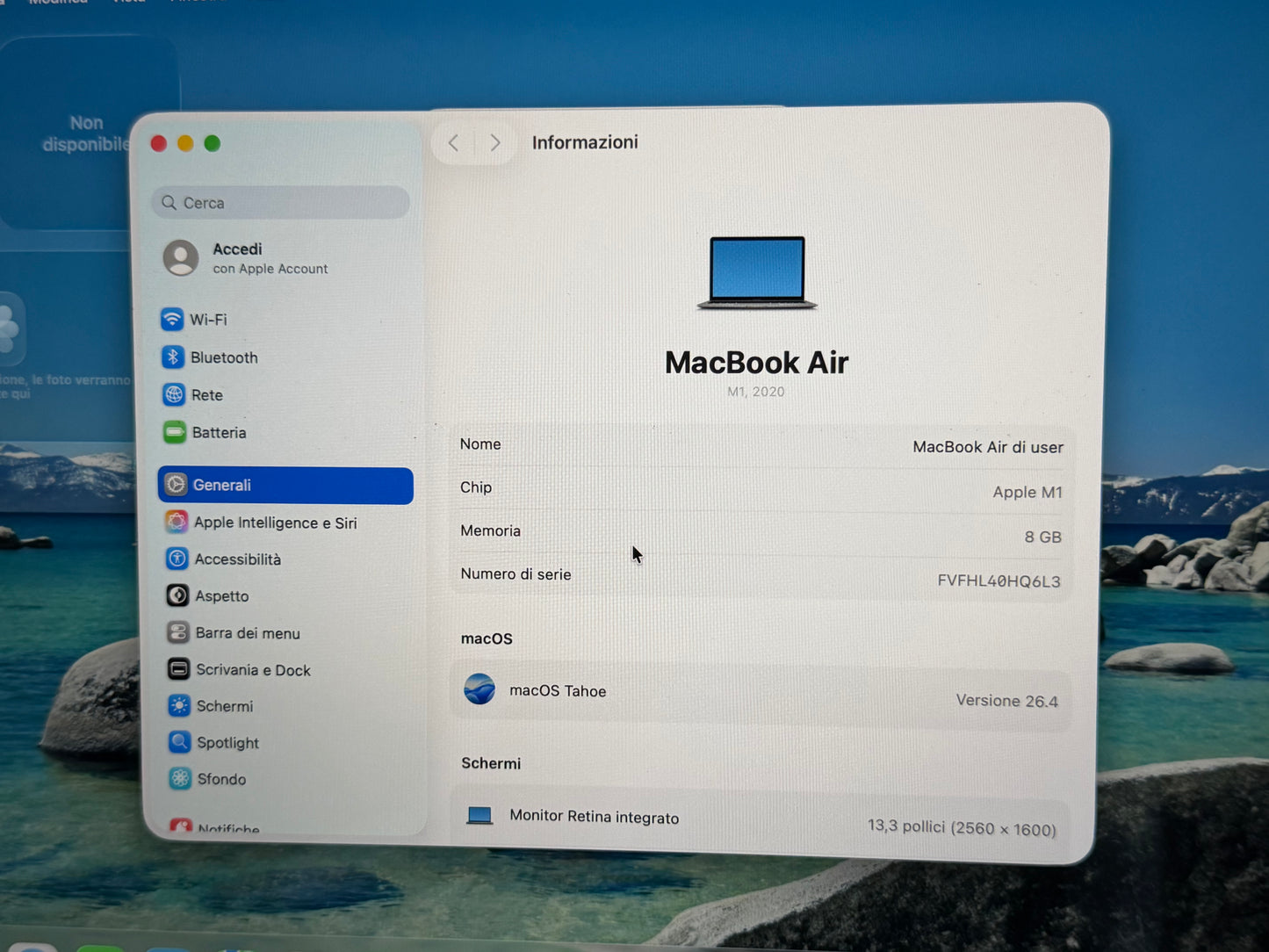Viewport: 1269px width, 952px height.
Task: Open the Aspetto appearance icon
Action: point(177,595)
